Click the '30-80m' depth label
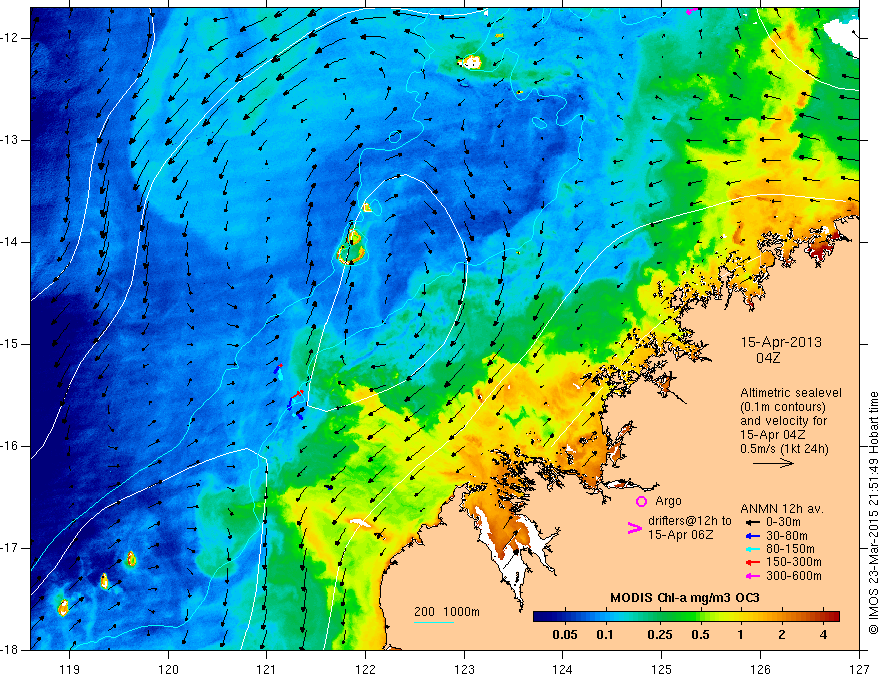 tap(787, 536)
